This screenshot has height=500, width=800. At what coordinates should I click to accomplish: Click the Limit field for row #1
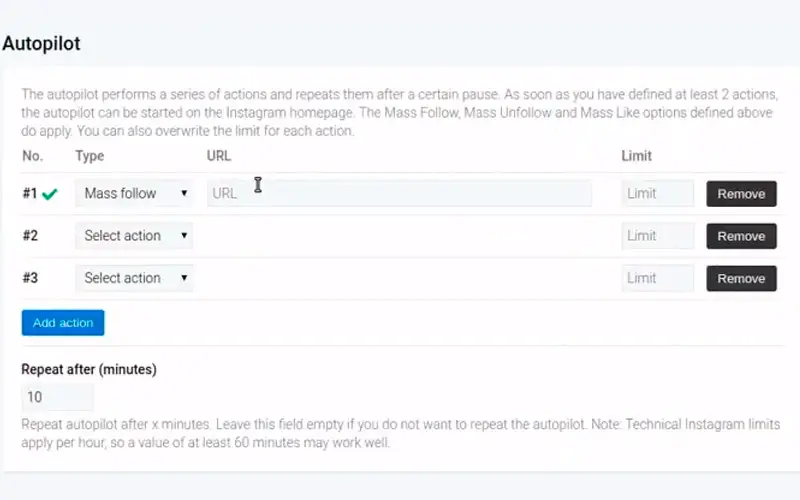tap(657, 194)
